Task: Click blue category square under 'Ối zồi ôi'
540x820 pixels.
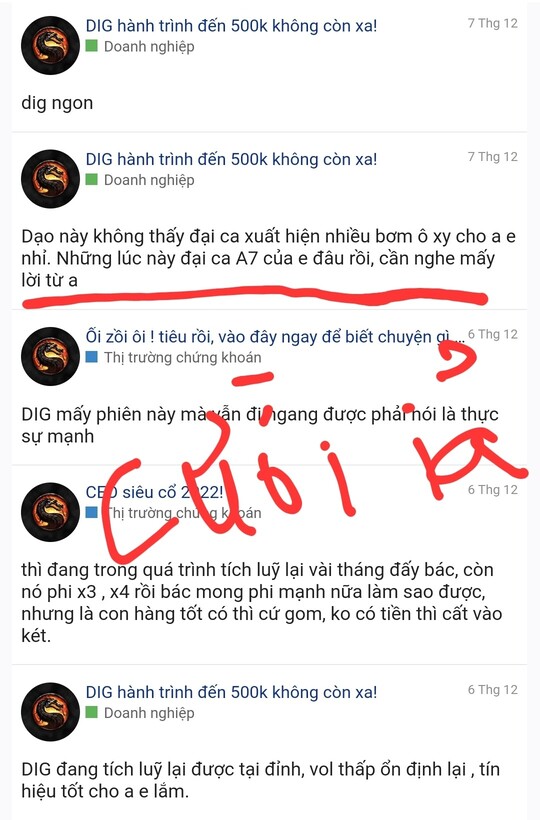Action: click(91, 357)
